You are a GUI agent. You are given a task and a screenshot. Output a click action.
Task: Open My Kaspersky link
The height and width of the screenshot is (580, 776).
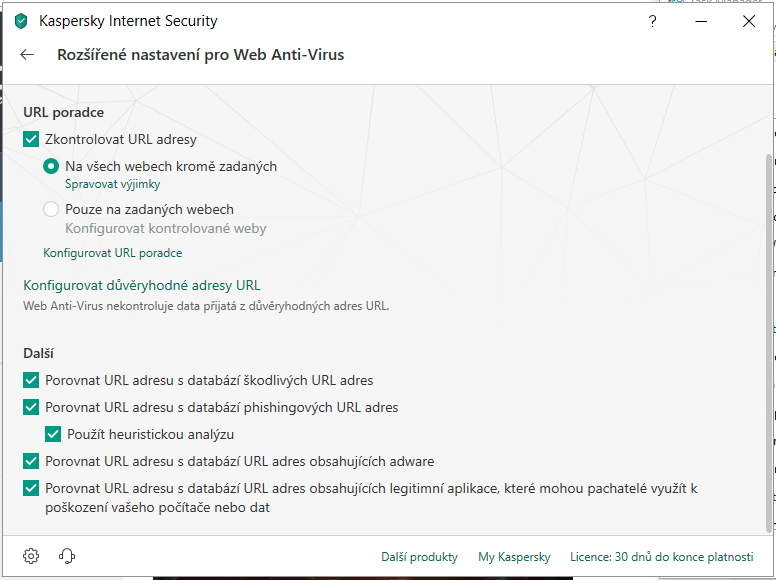tap(514, 557)
